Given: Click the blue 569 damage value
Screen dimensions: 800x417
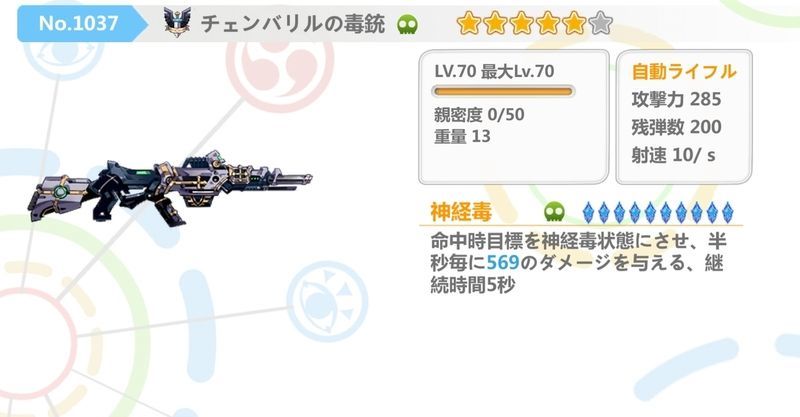Looking at the screenshot, I should point(503,263).
